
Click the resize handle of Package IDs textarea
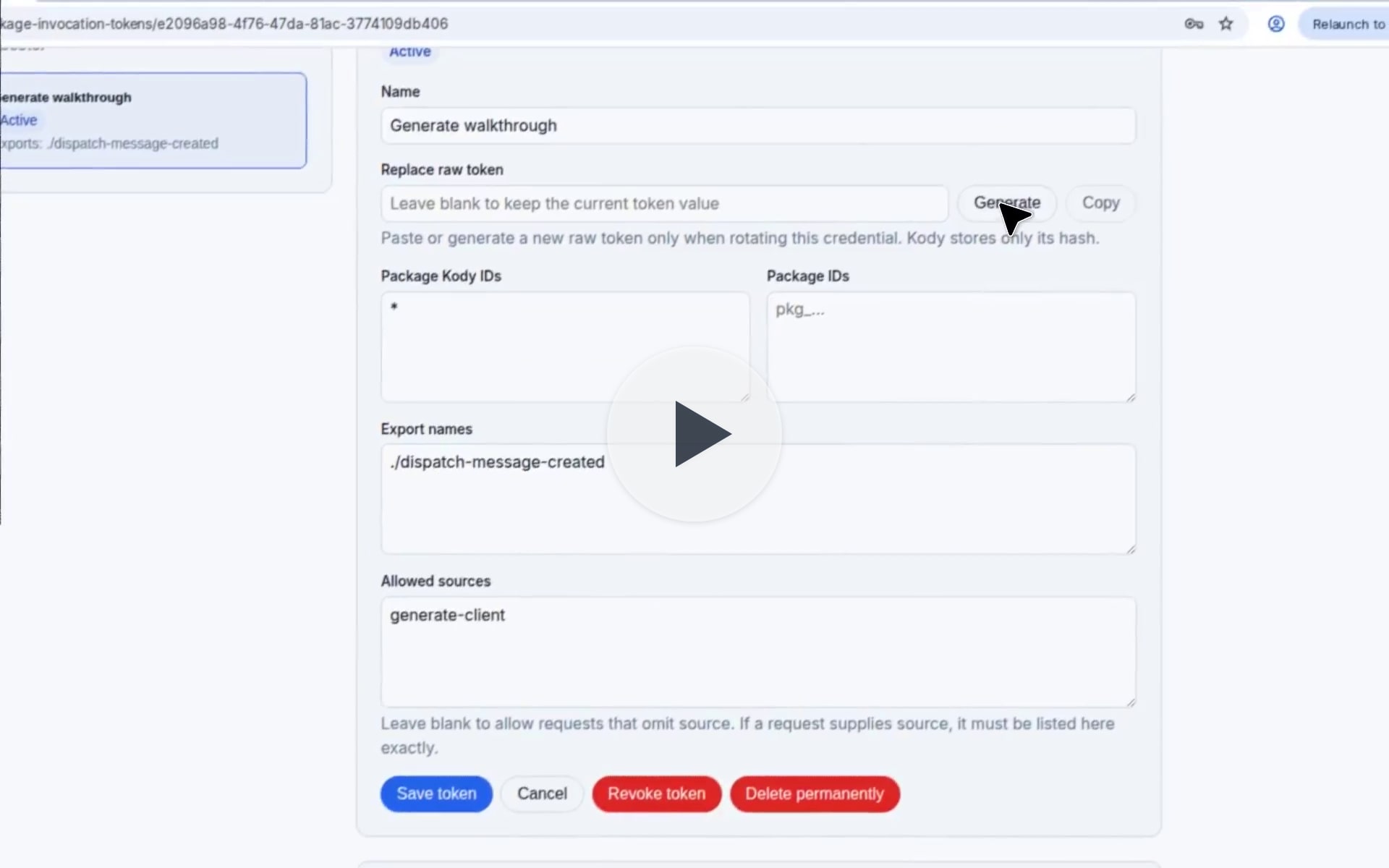(x=1131, y=397)
